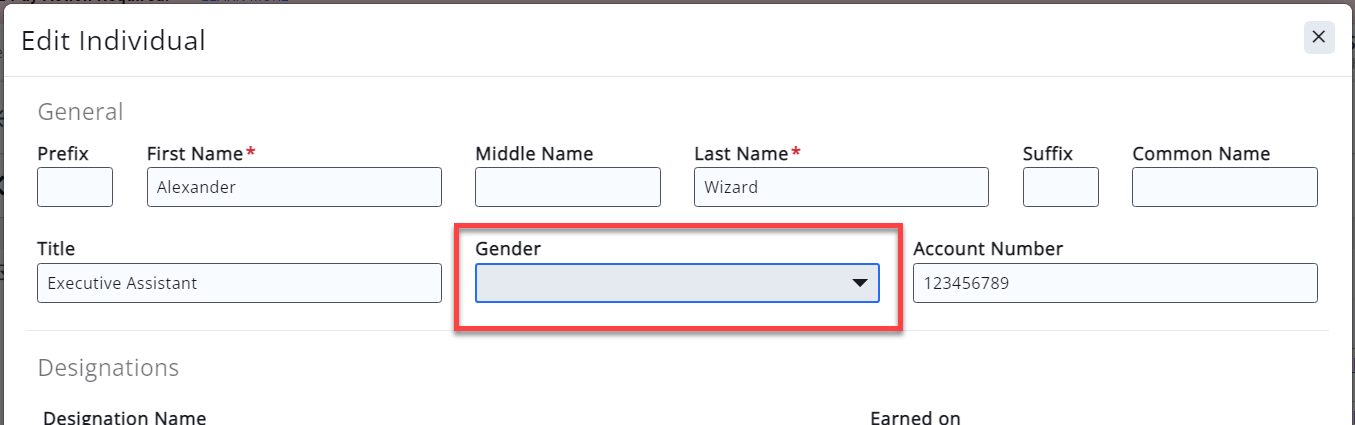The height and width of the screenshot is (425, 1355).
Task: Focus the First Name field containing Alexander
Action: coord(294,187)
